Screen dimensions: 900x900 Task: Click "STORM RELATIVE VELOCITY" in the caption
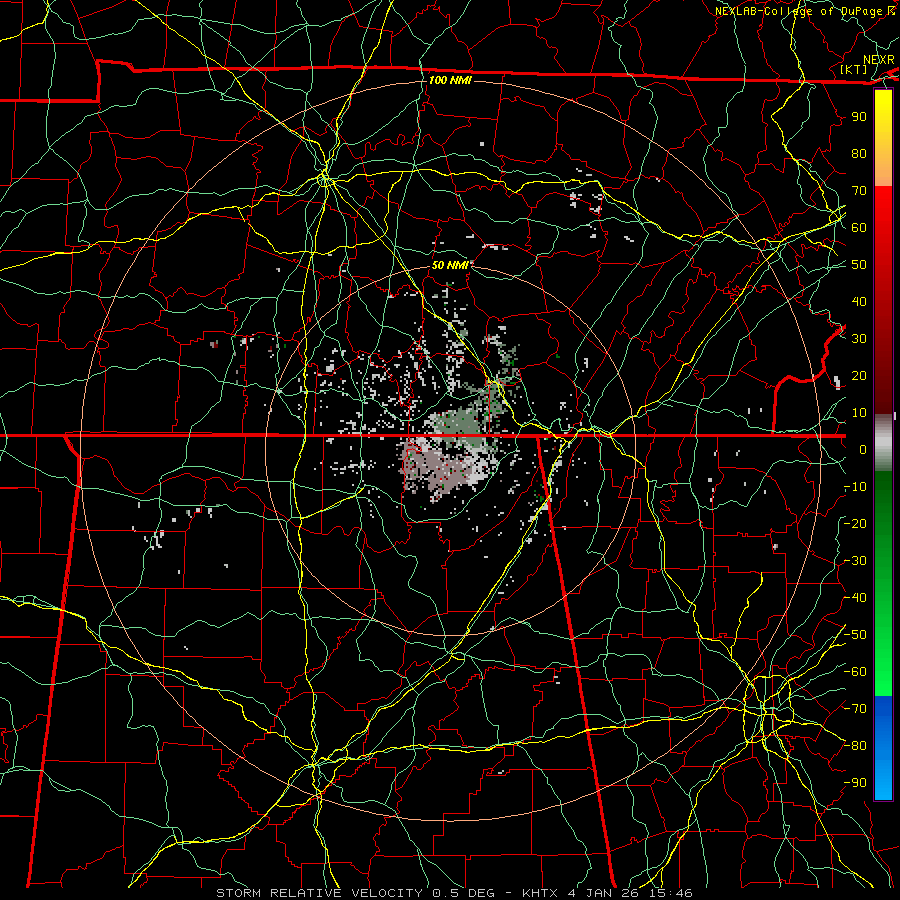[319, 893]
